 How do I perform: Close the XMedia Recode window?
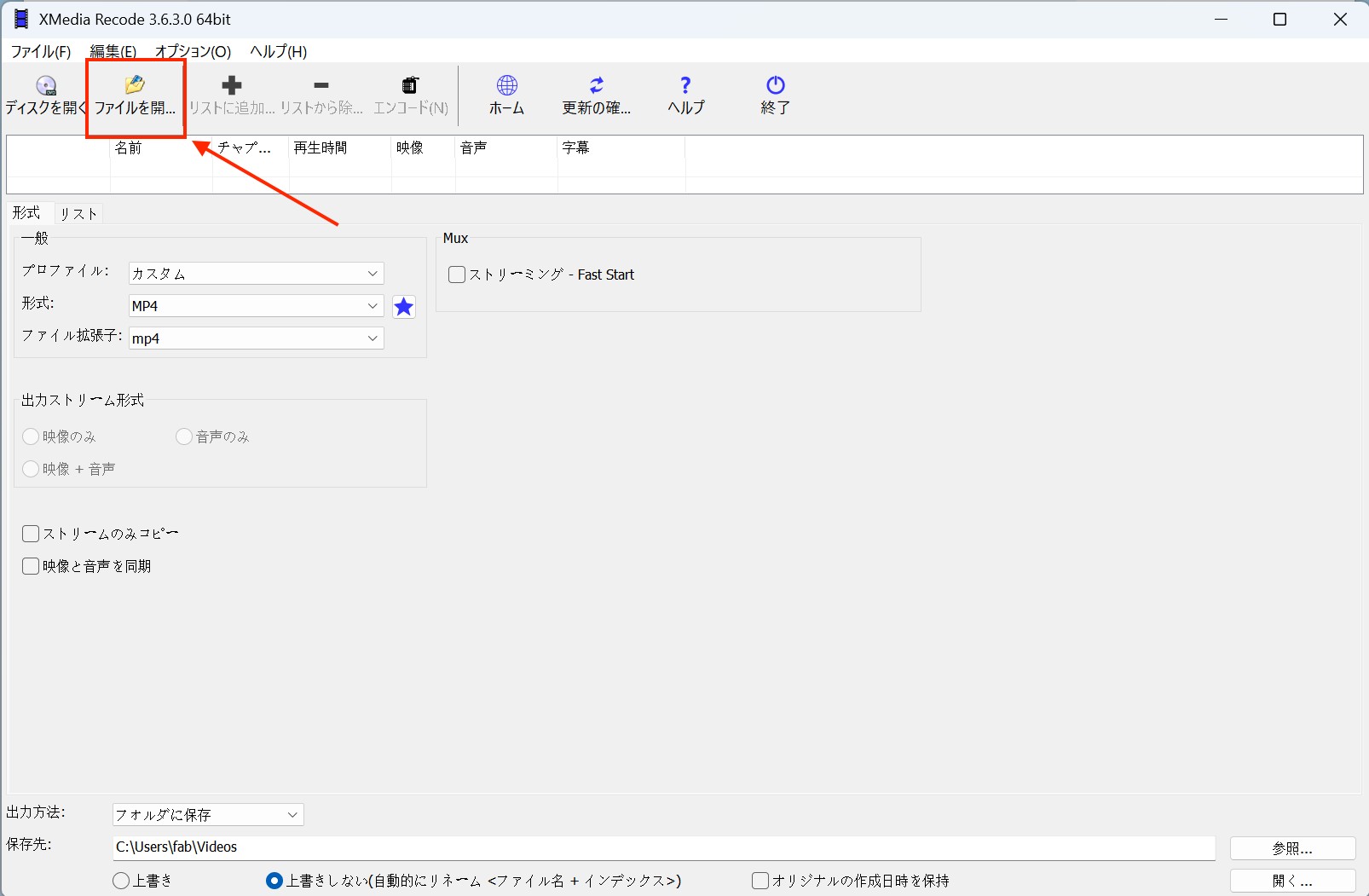(1340, 19)
